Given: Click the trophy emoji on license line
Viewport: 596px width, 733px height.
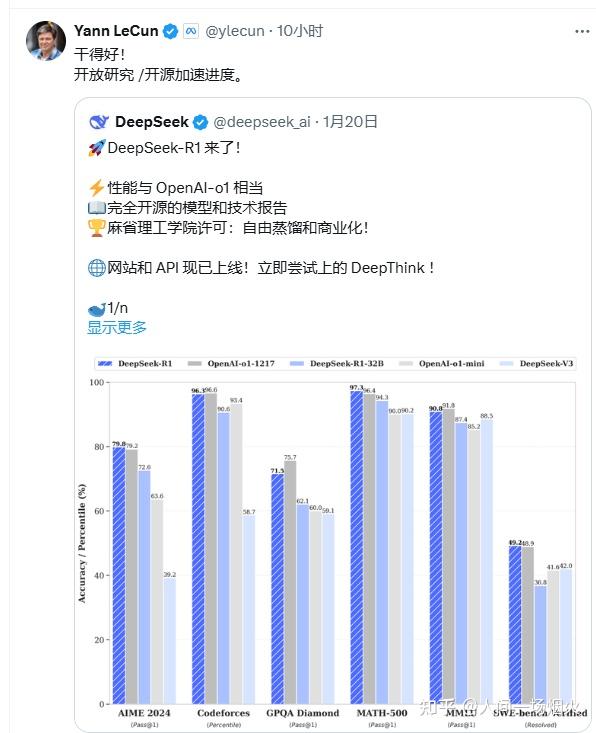Looking at the screenshot, I should tap(96, 228).
